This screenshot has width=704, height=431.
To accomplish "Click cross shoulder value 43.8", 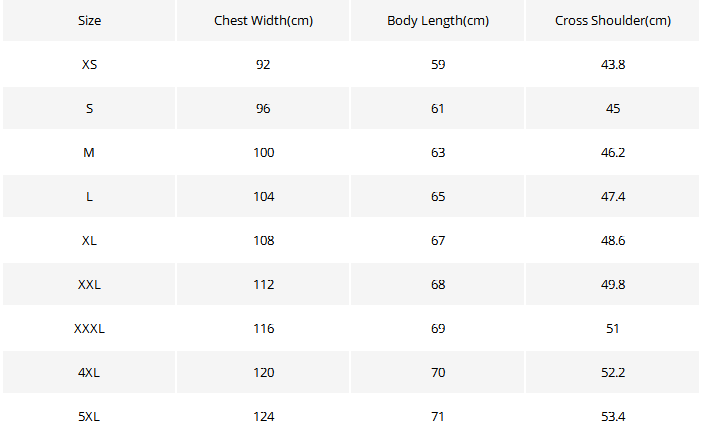I will point(613,65).
